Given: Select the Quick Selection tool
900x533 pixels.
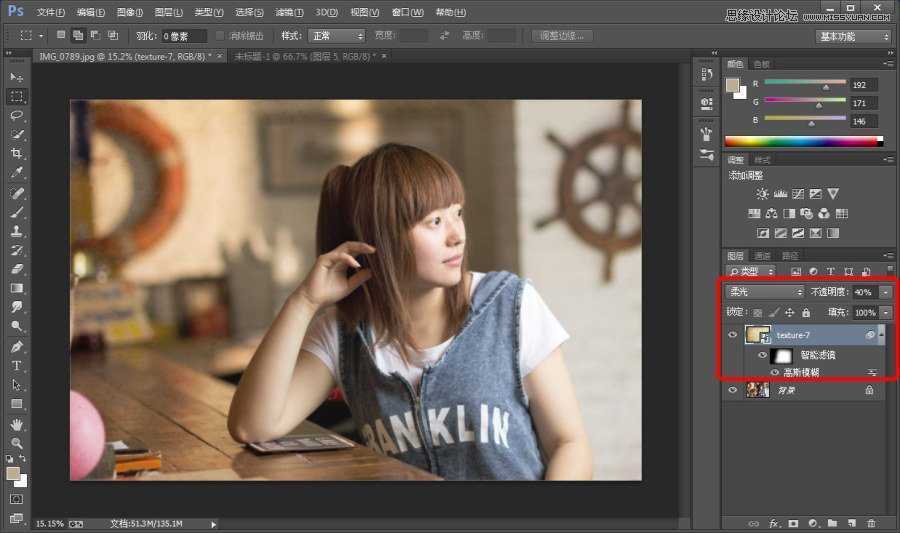Looking at the screenshot, I should [17, 134].
